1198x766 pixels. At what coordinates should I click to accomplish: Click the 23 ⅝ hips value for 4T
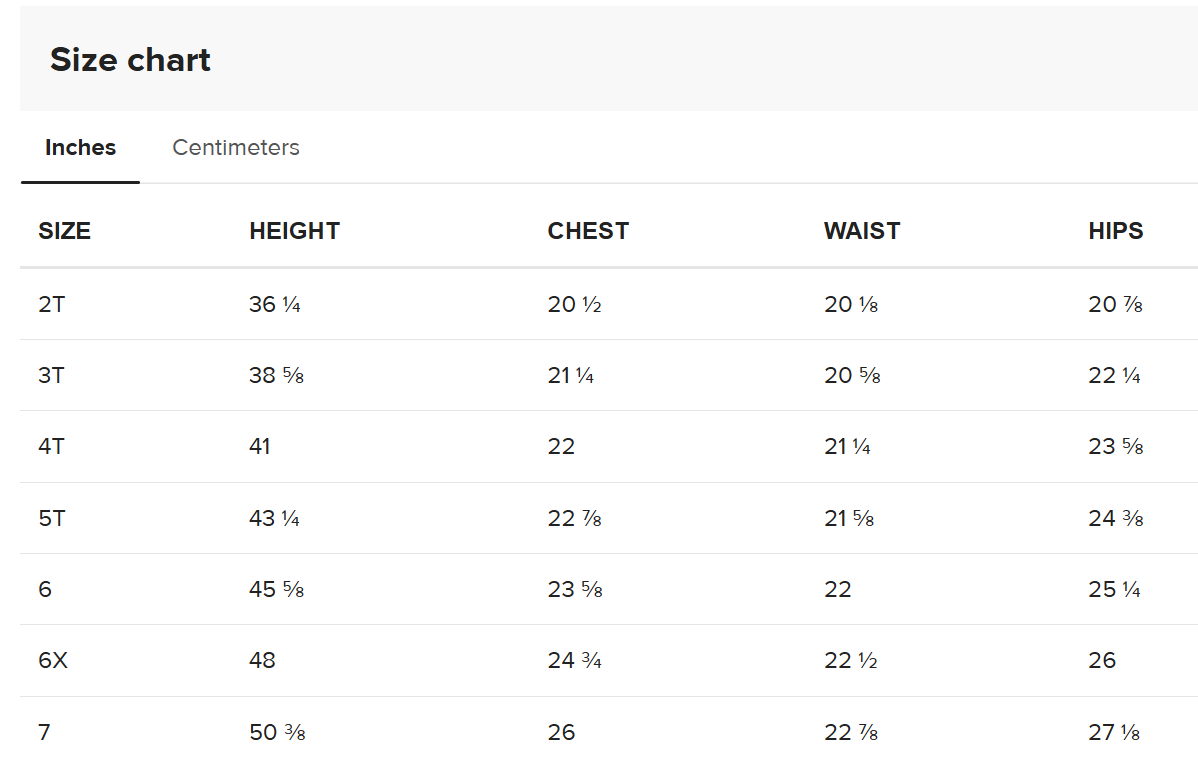[1115, 446]
